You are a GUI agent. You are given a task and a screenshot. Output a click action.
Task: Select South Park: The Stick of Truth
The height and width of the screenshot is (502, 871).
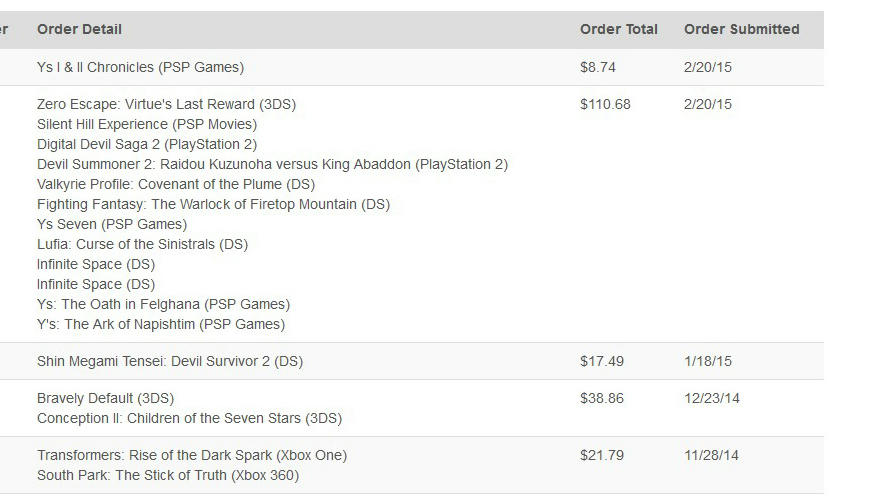tap(168, 476)
